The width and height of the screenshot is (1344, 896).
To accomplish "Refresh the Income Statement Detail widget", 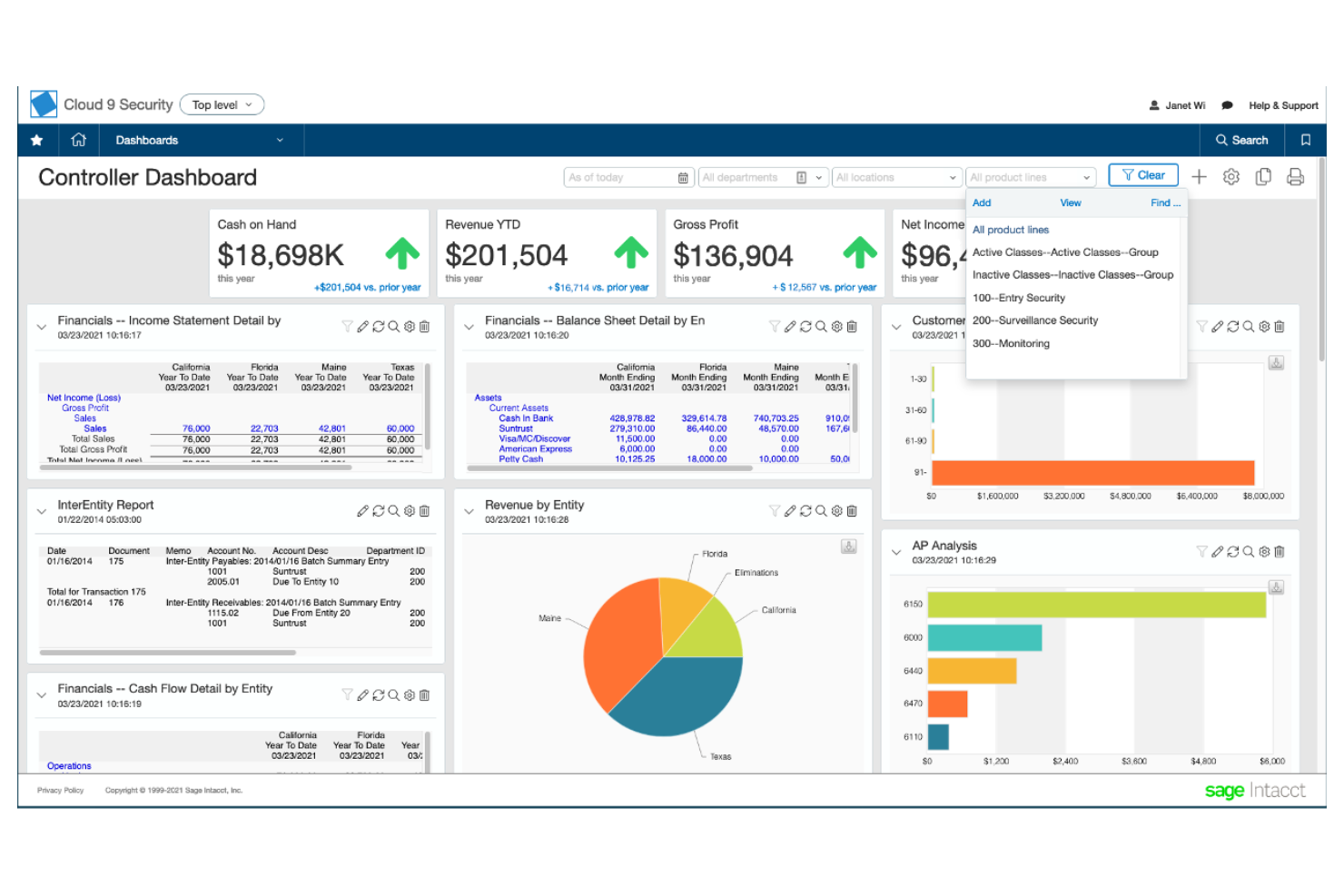I will coord(379,326).
